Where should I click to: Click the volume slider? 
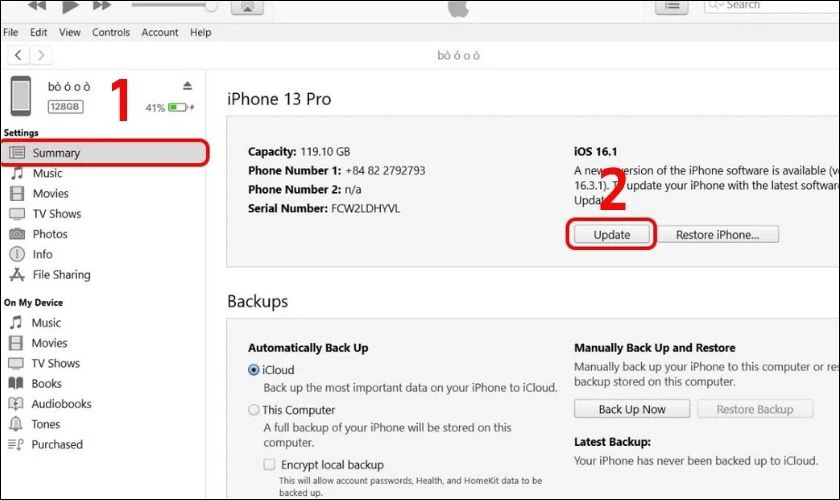point(174,5)
